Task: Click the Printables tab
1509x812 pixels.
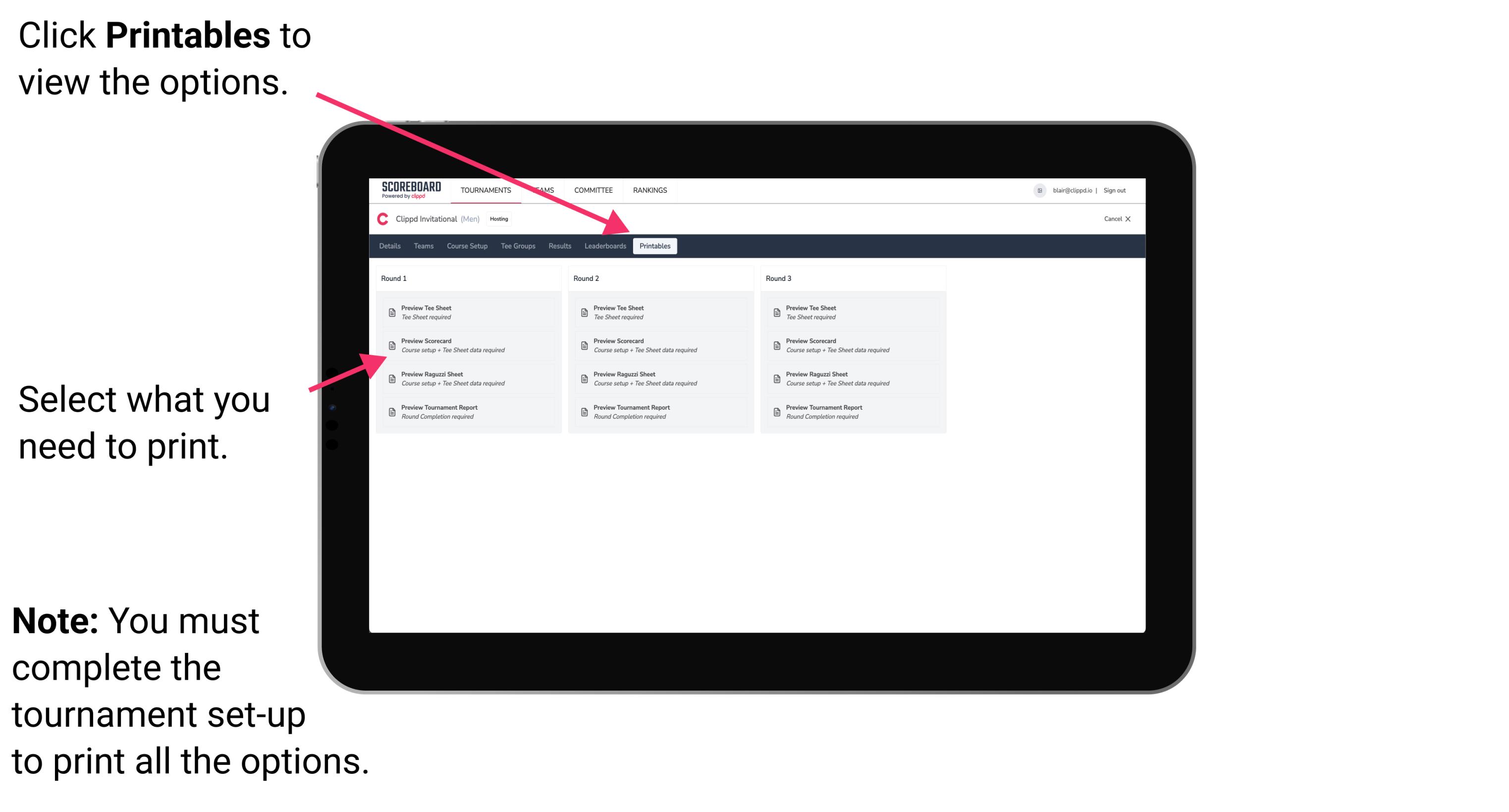Action: (x=655, y=246)
